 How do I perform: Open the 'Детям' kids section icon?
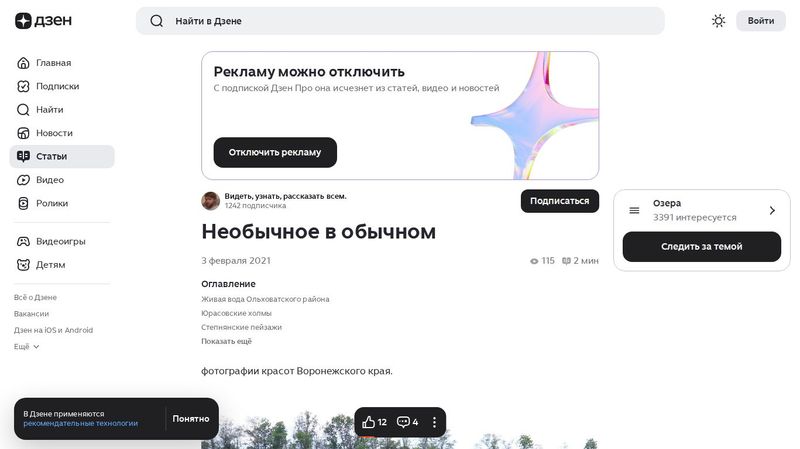[24, 265]
